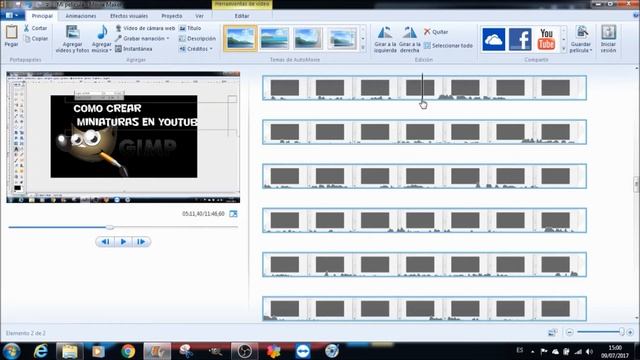Open Video de cámara web
Screen dimensions: 640x360
[x=145, y=28]
